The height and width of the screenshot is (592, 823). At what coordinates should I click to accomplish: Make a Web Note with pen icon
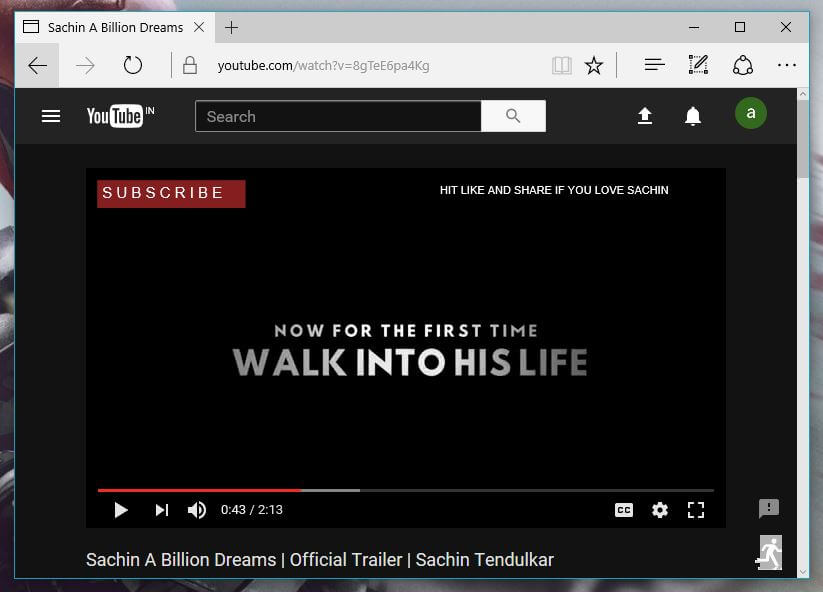699,65
